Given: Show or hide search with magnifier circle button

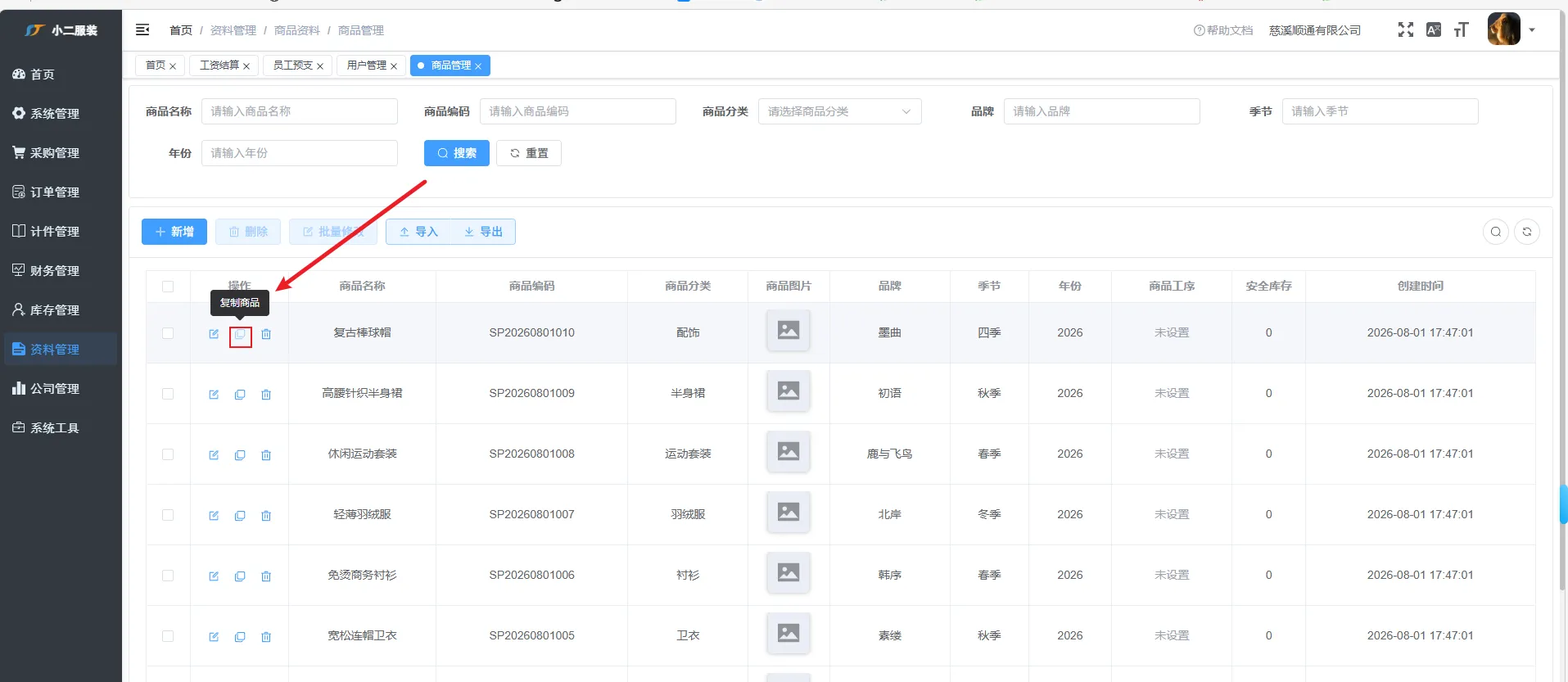Looking at the screenshot, I should (x=1495, y=232).
